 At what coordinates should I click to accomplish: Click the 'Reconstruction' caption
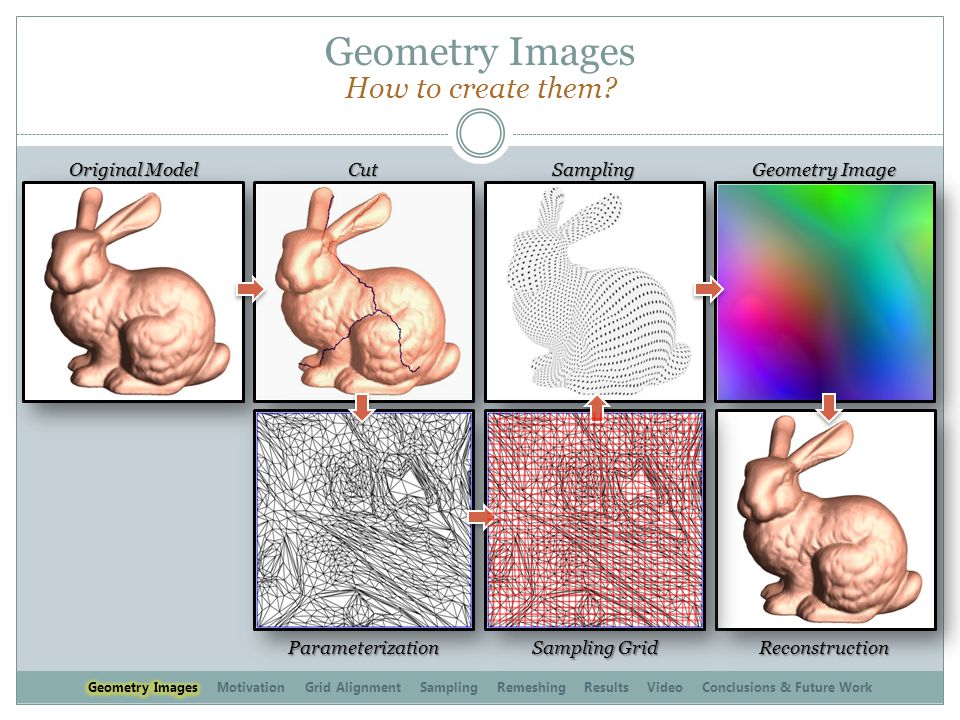824,648
